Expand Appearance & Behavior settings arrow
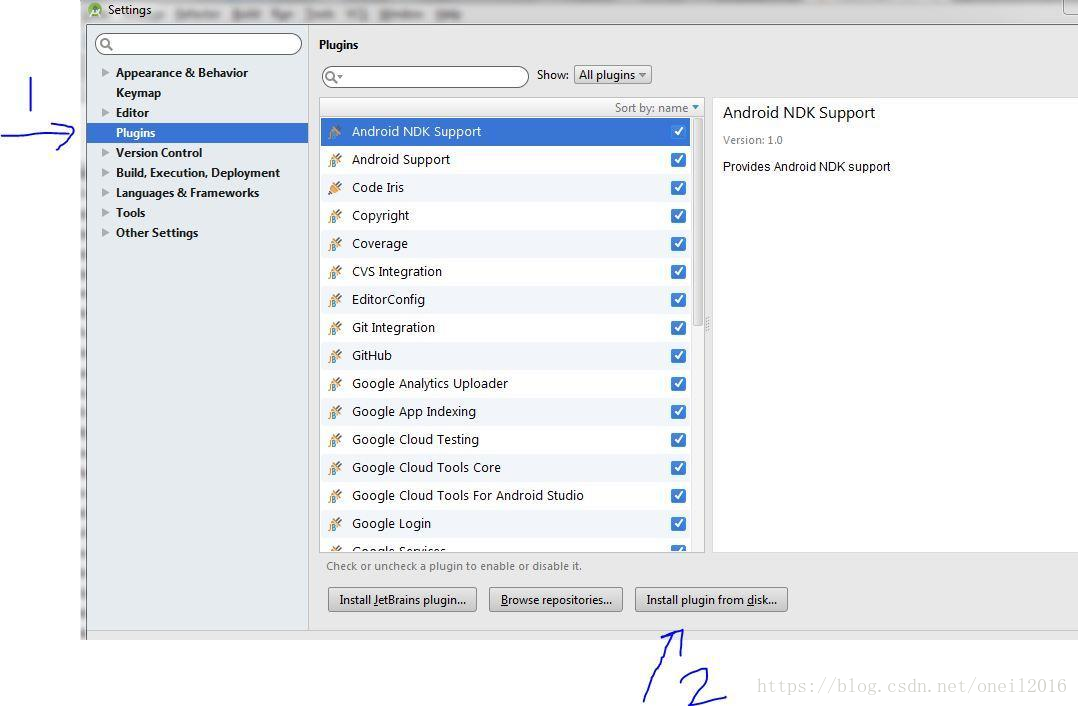This screenshot has width=1078, height=706. [105, 72]
